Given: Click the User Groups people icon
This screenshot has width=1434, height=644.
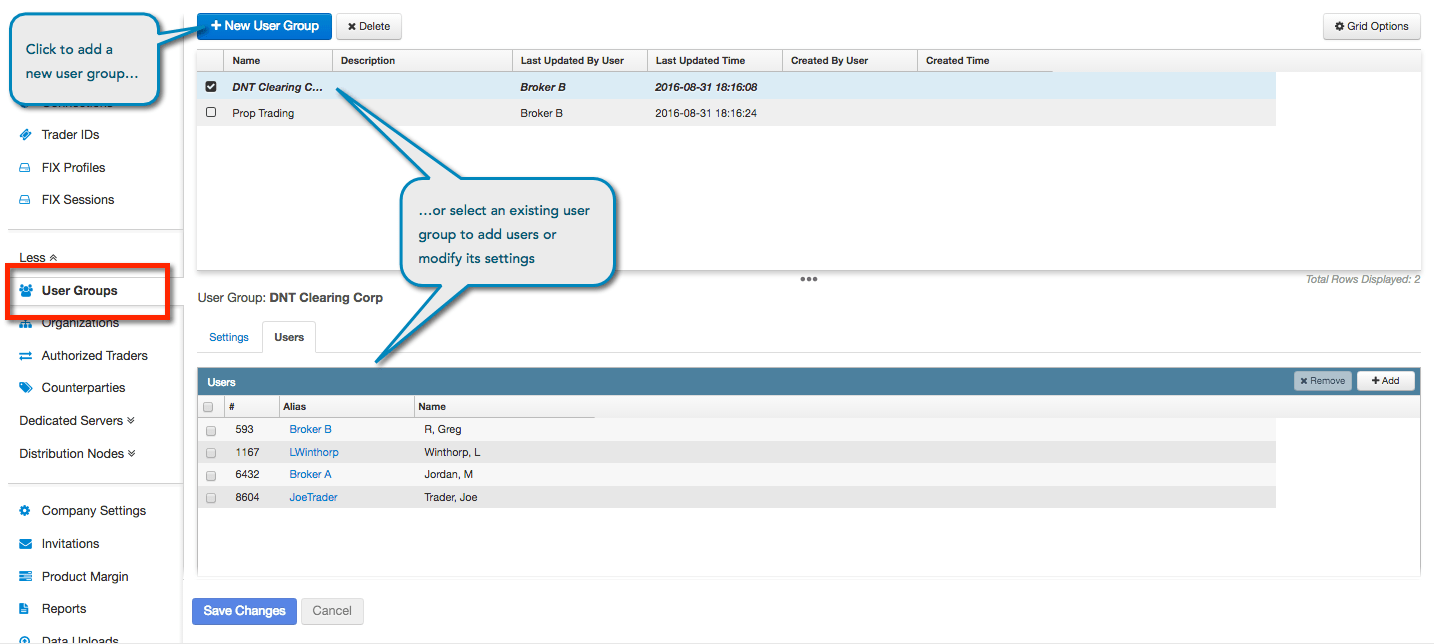Looking at the screenshot, I should [26, 291].
